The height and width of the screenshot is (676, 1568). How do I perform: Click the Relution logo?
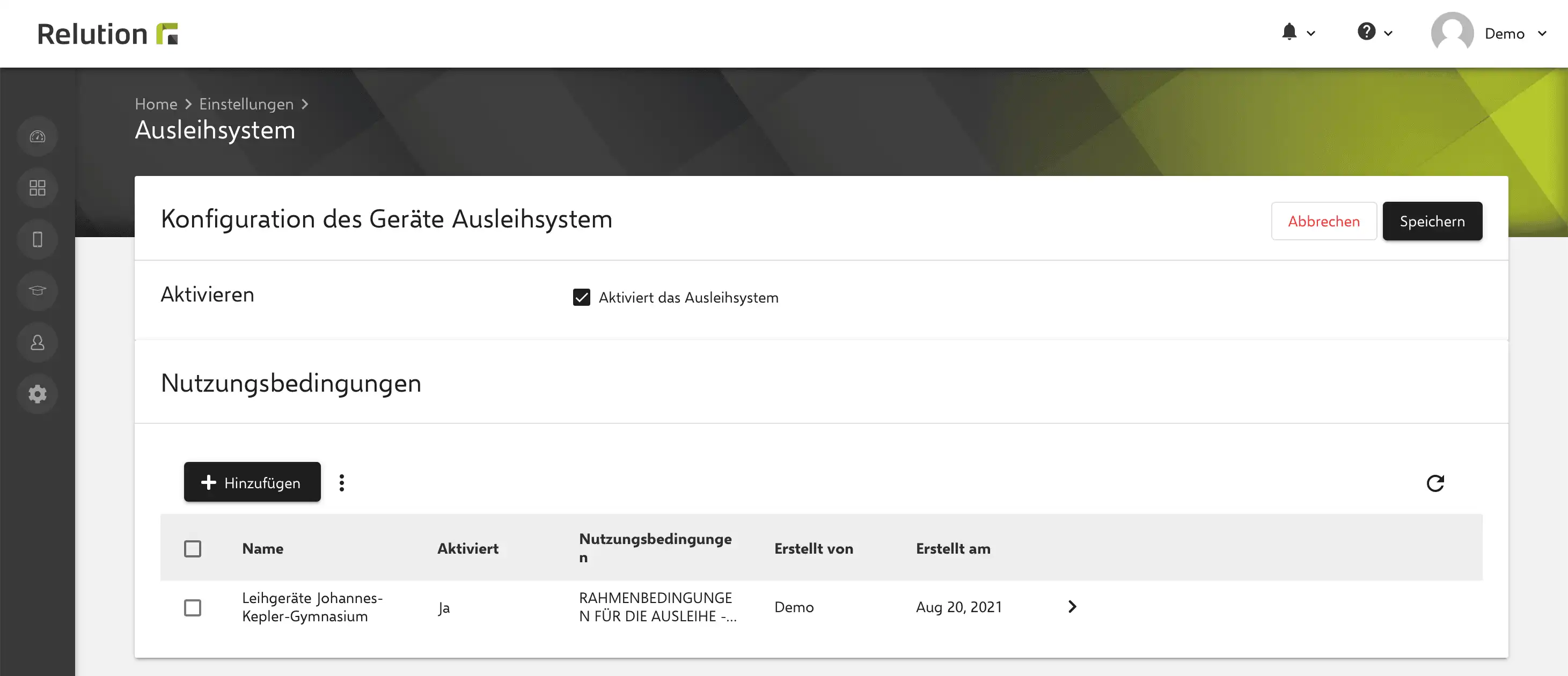coord(108,33)
